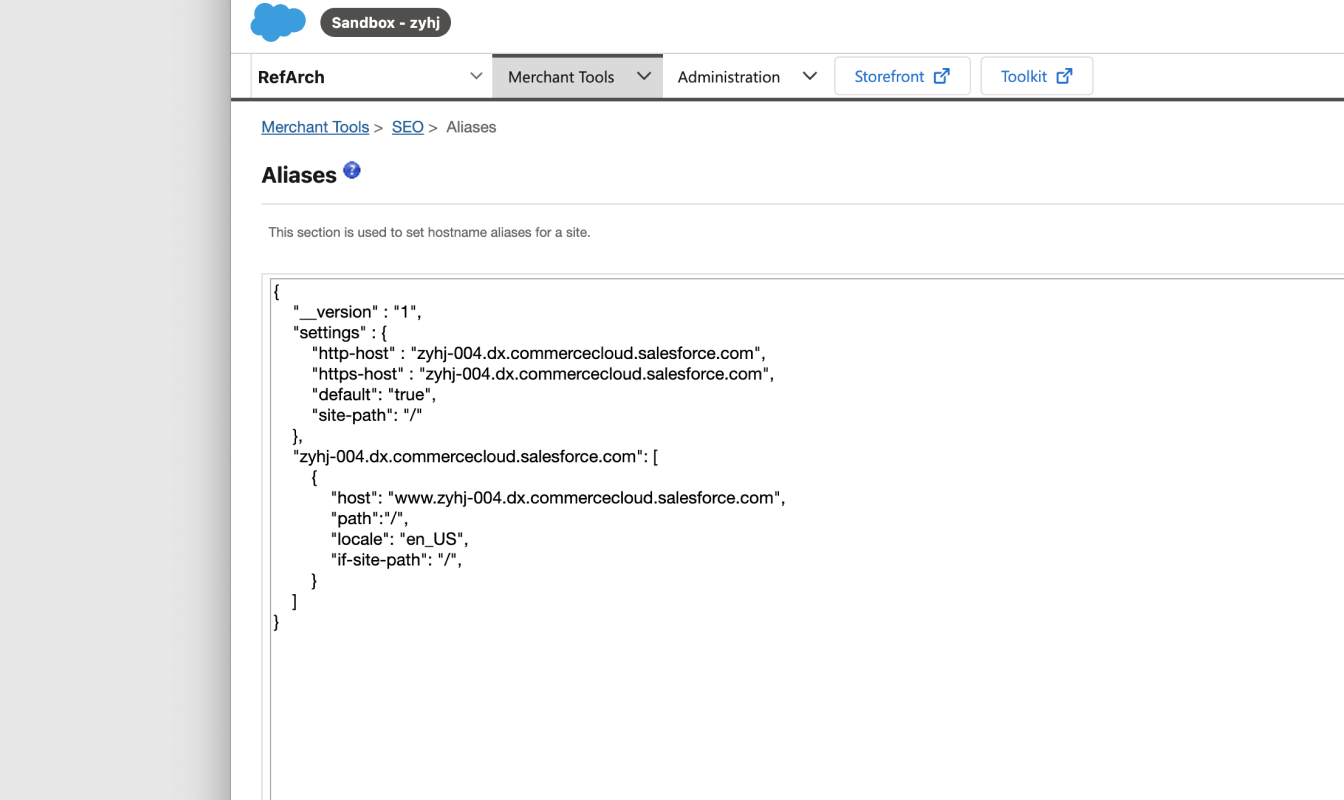
Task: Click the "host": "www.zyhj-004..." line
Action: [558, 498]
